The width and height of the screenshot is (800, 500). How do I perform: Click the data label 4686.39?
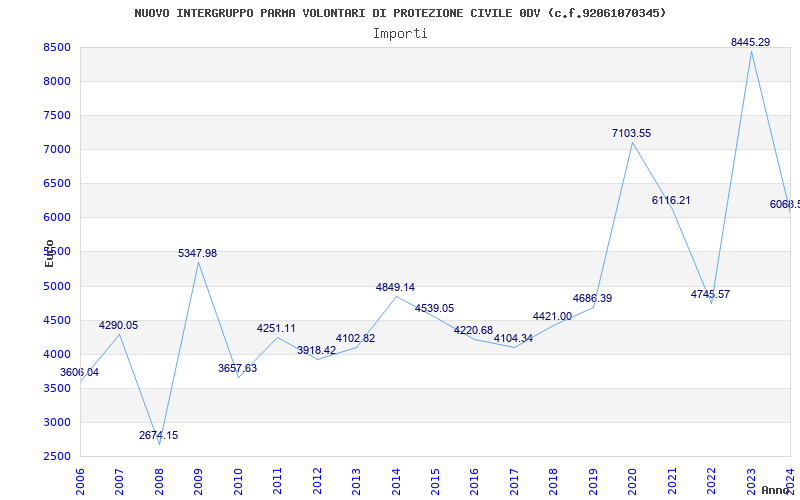coord(592,298)
